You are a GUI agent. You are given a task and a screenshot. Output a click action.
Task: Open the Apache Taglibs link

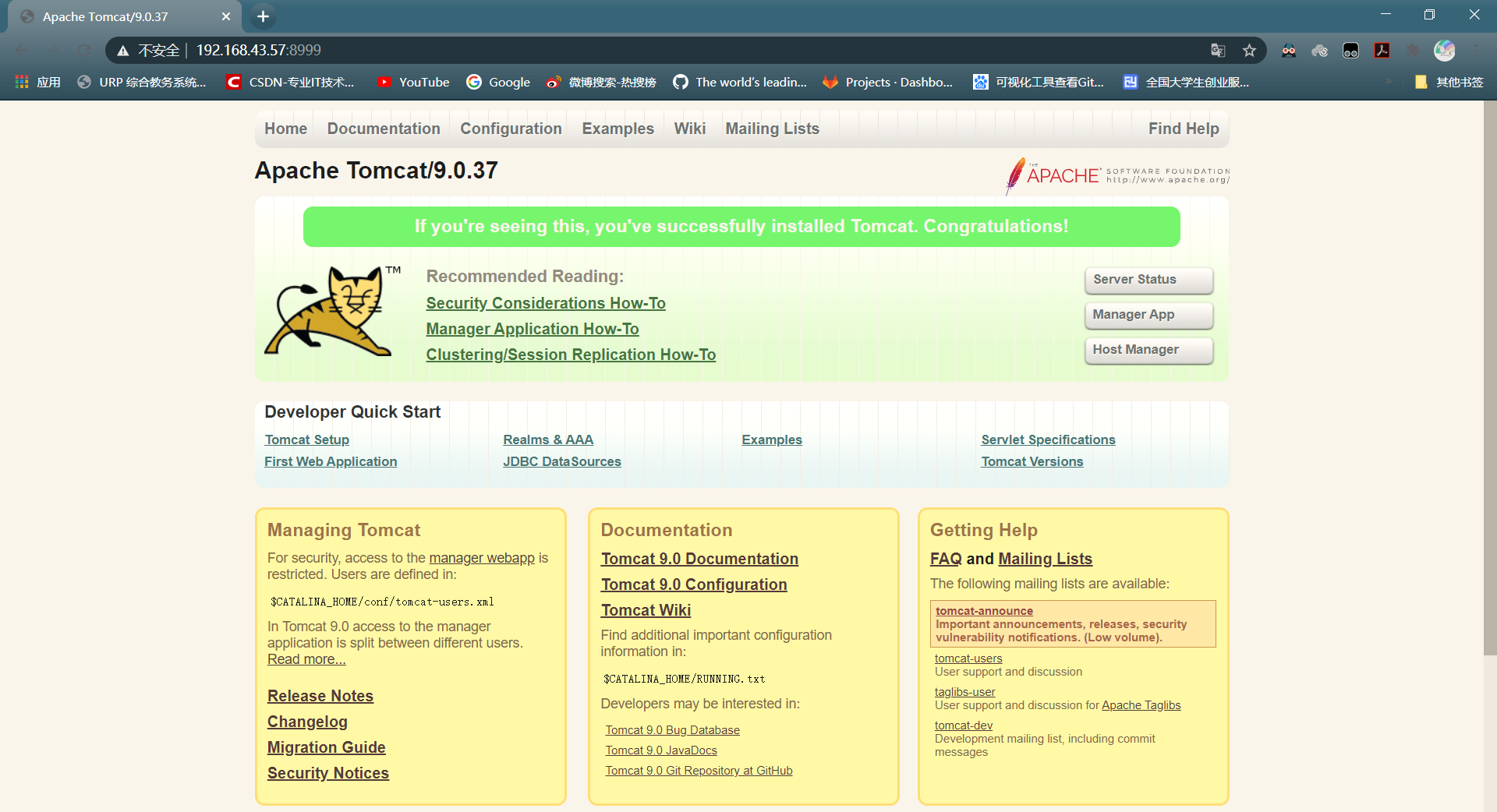[x=1141, y=705]
